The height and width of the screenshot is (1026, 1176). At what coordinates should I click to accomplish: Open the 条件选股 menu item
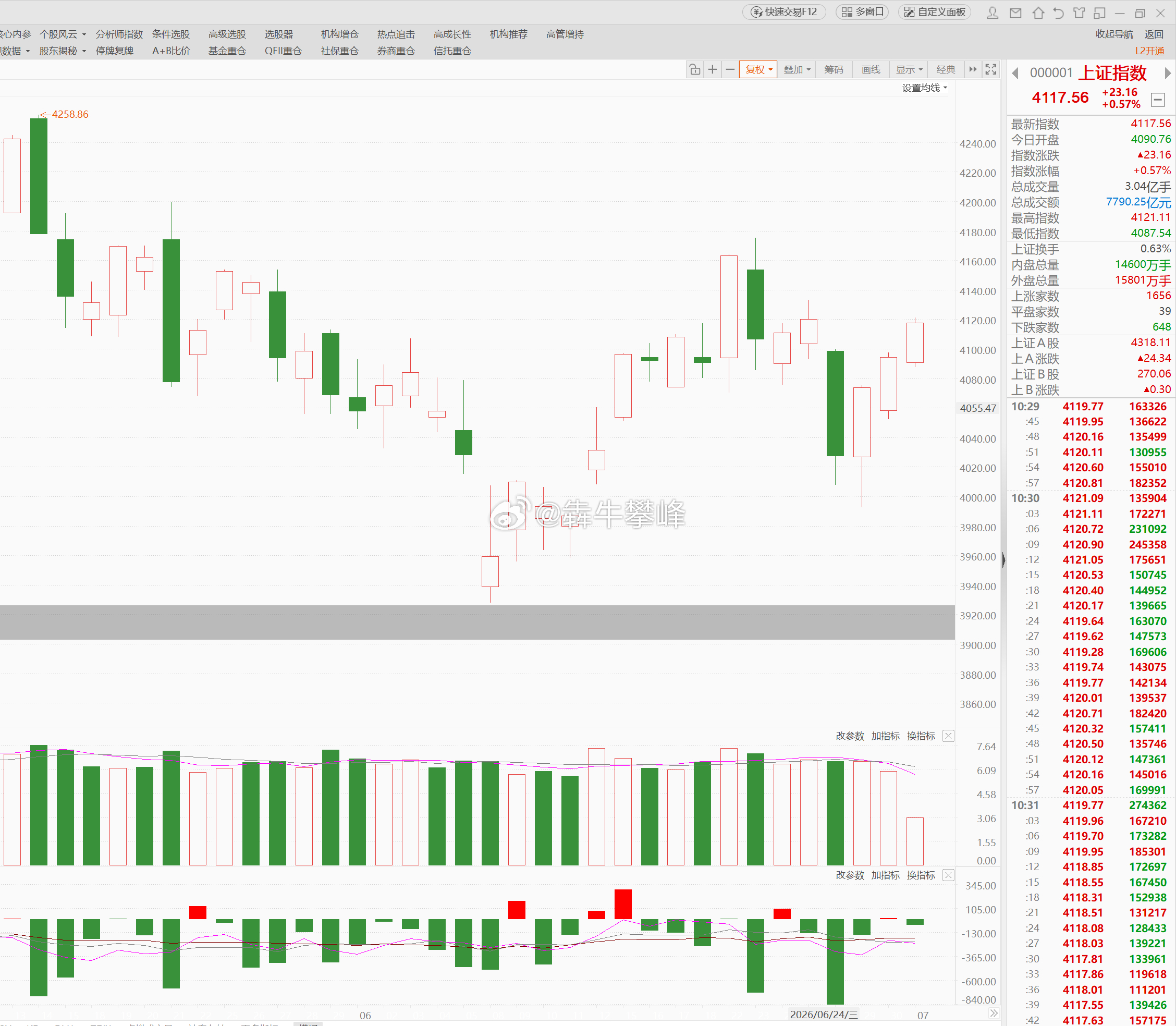pyautogui.click(x=170, y=34)
